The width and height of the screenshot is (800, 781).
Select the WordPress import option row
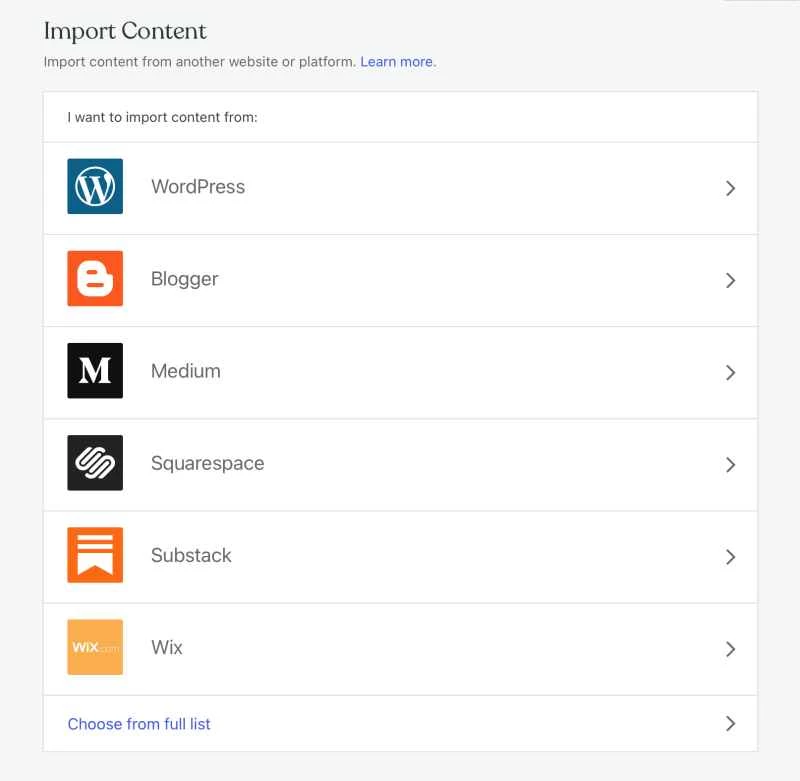(400, 188)
